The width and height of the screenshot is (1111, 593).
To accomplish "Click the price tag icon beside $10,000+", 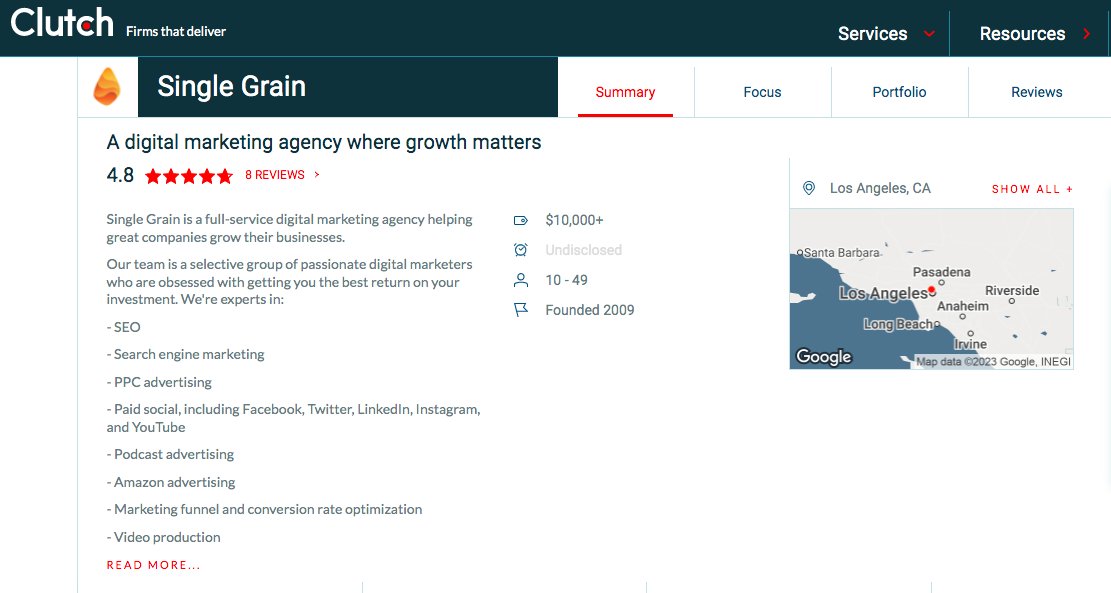I will click(520, 220).
